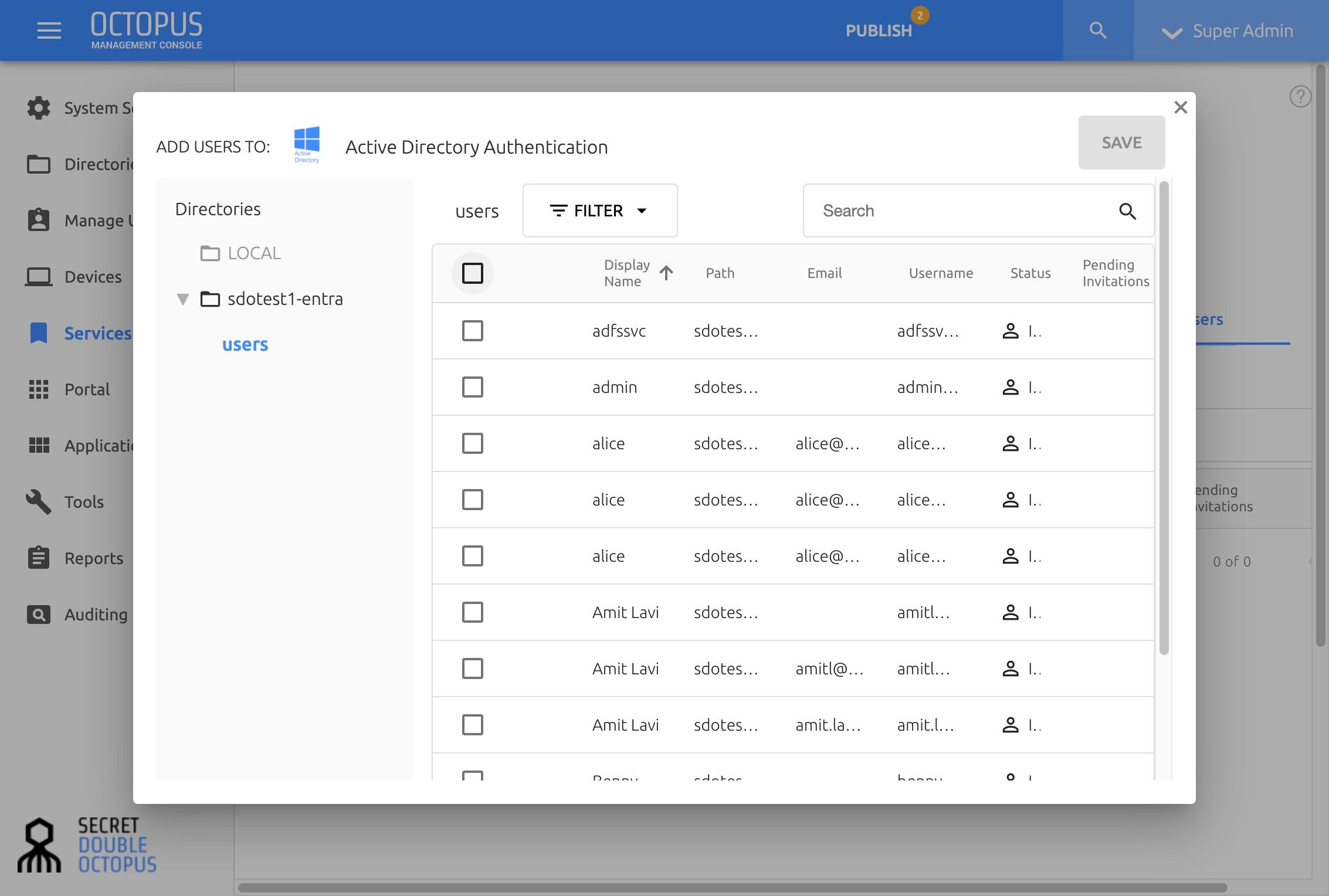Check first alice user checkbox
Screen dimensions: 1329x896
coord(473,443)
